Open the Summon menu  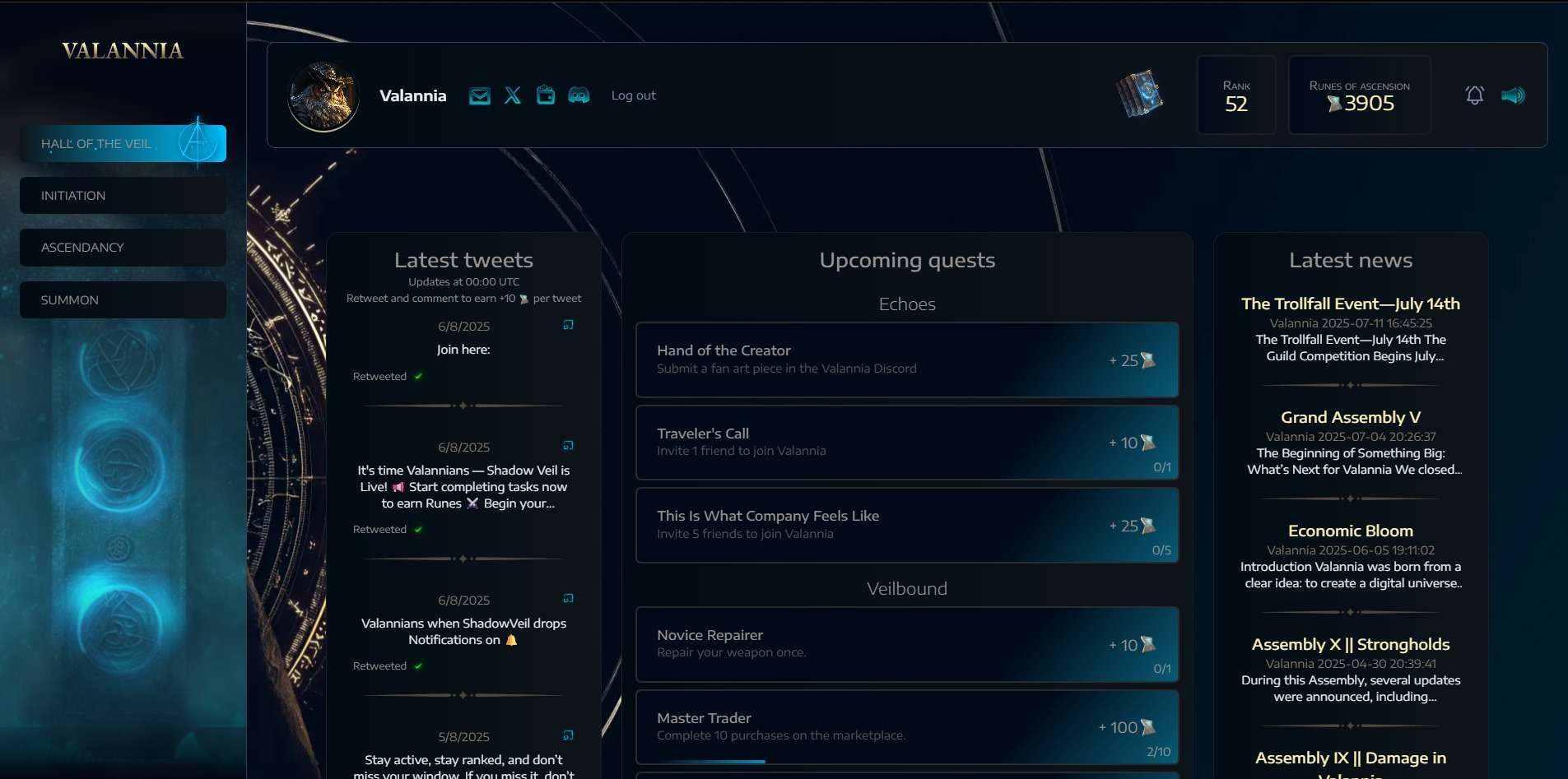pyautogui.click(x=123, y=300)
